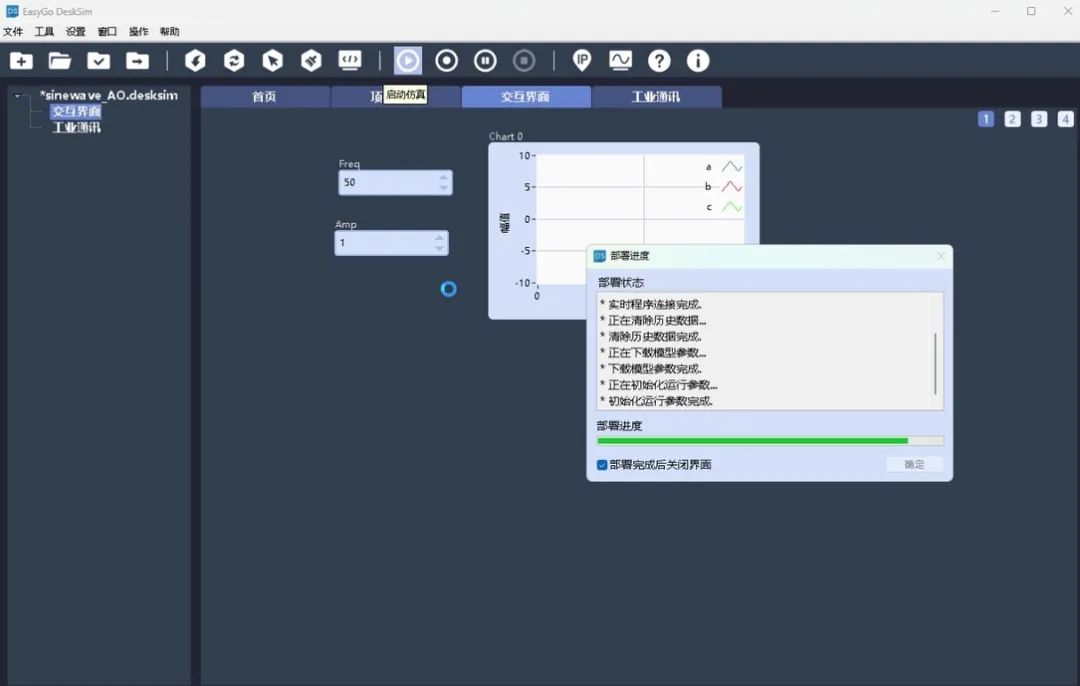Switch to the 首页 tab

[x=264, y=97]
